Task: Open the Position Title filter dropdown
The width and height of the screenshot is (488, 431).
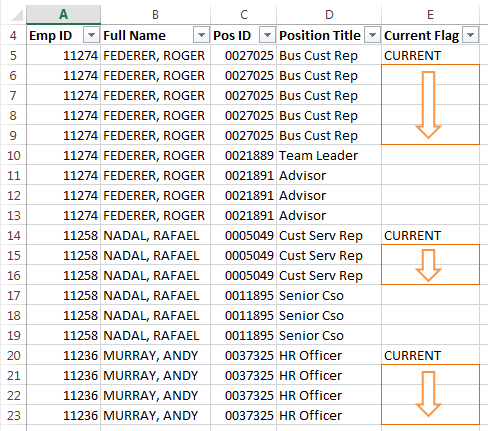Action: click(372, 35)
